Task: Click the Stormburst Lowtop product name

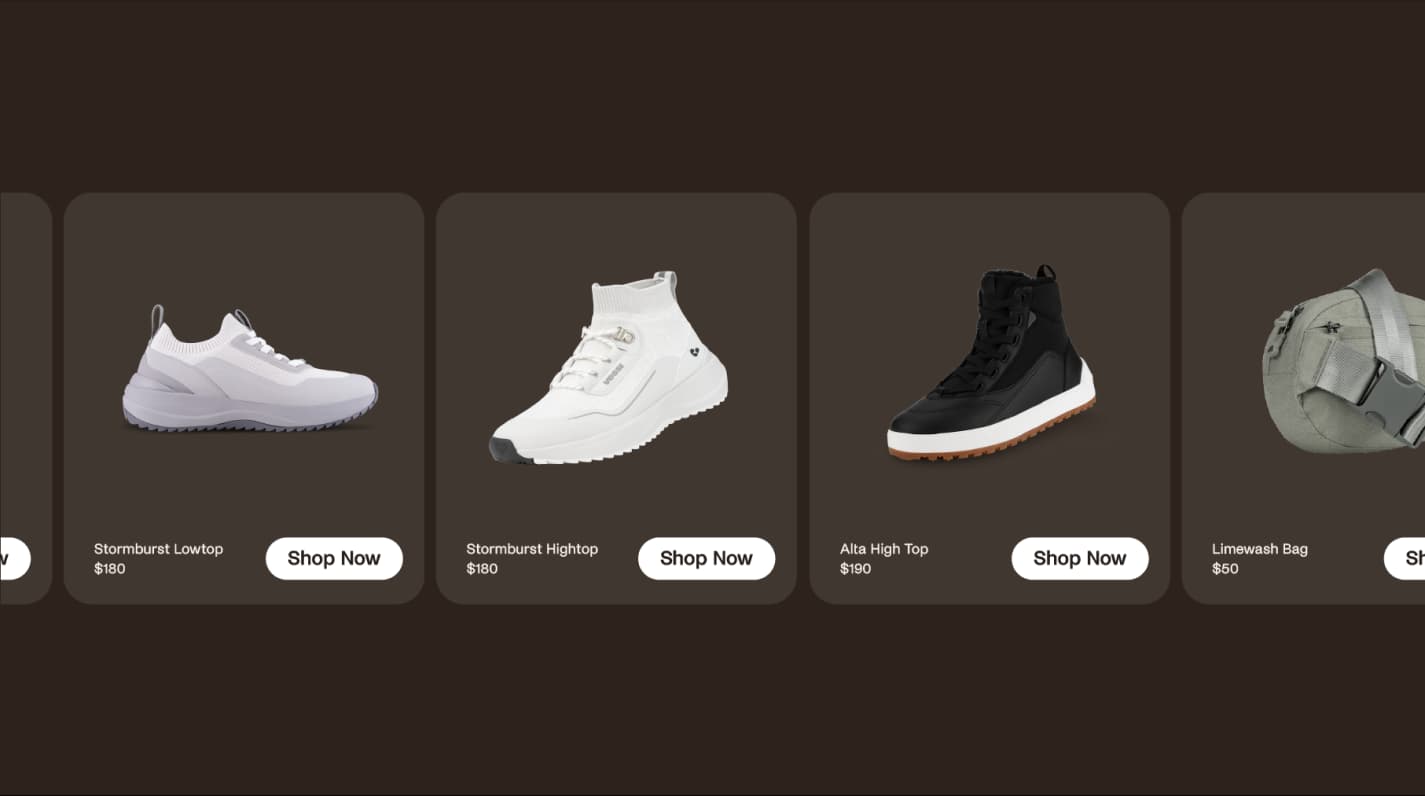Action: coord(158,549)
